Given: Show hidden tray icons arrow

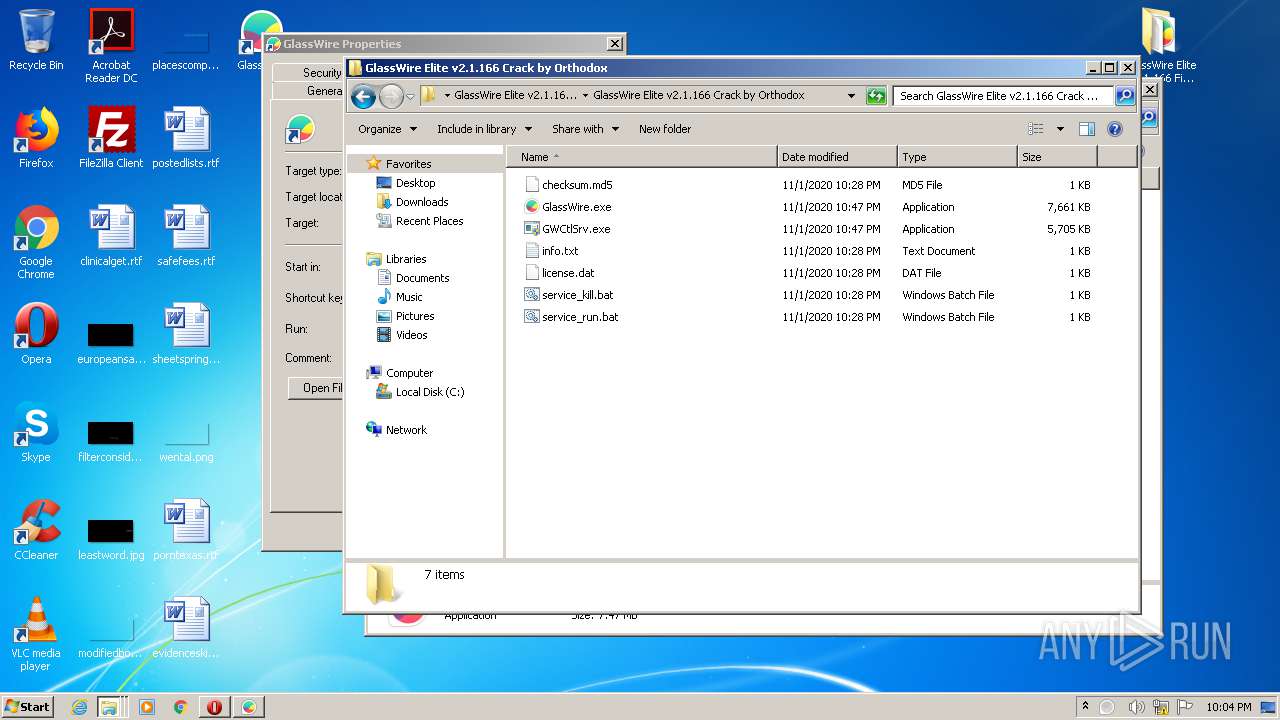Looking at the screenshot, I should (1086, 707).
